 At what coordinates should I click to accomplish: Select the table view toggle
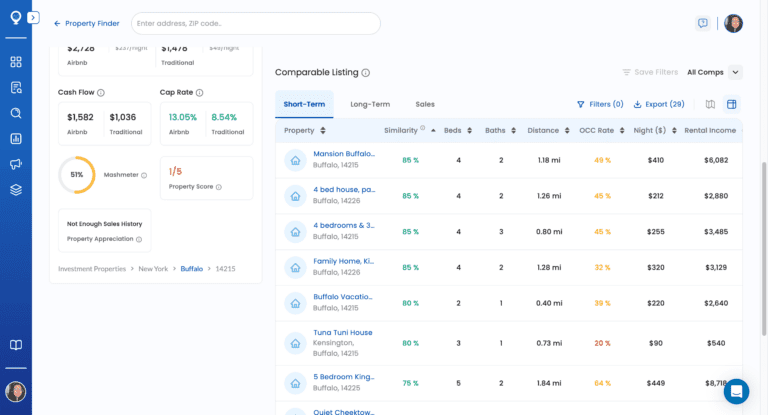point(731,104)
